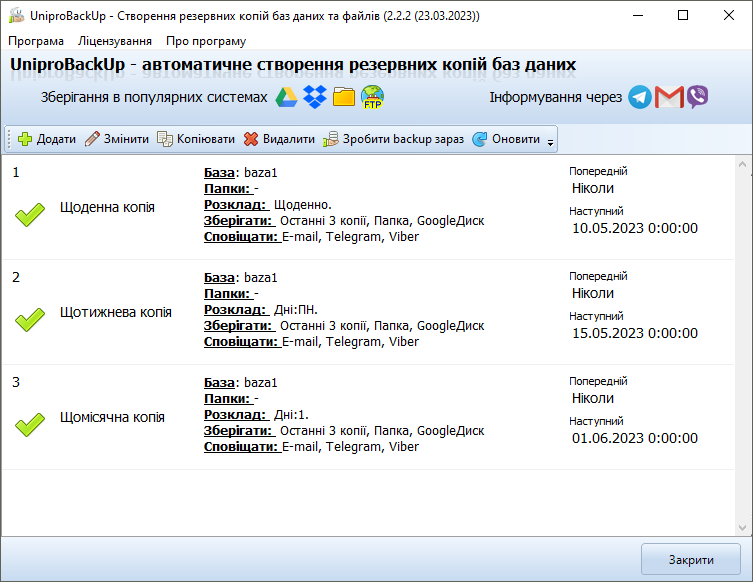Viewport: 753px width, 582px height.
Task: Click the Копіювати toolbar label
Action: (x=206, y=139)
